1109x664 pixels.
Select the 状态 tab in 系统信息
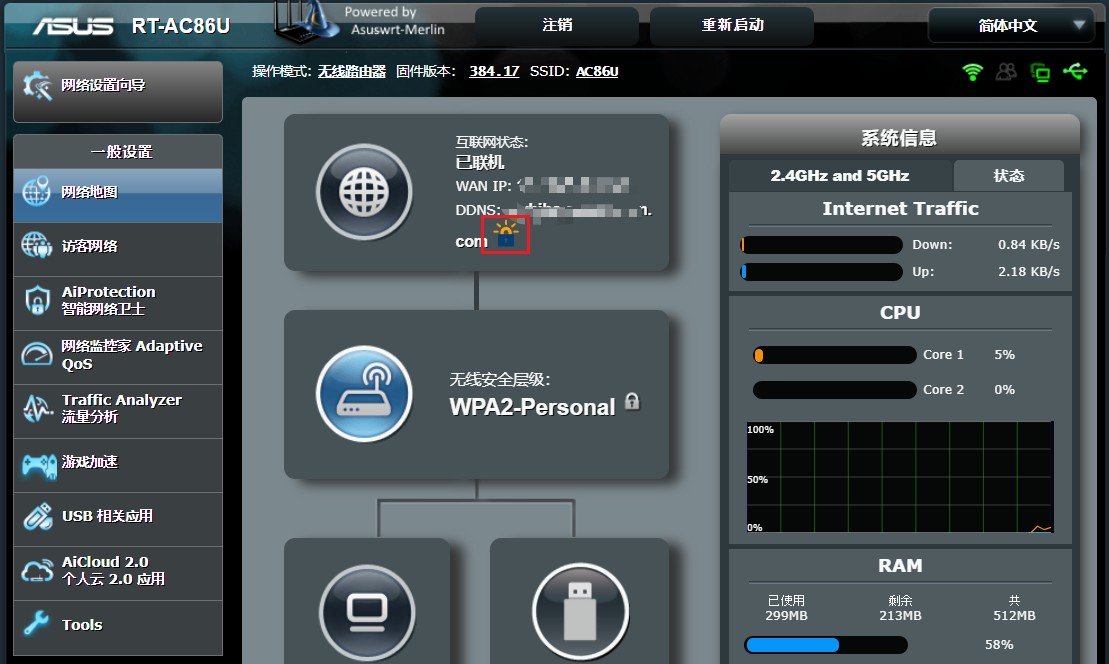(x=1009, y=175)
